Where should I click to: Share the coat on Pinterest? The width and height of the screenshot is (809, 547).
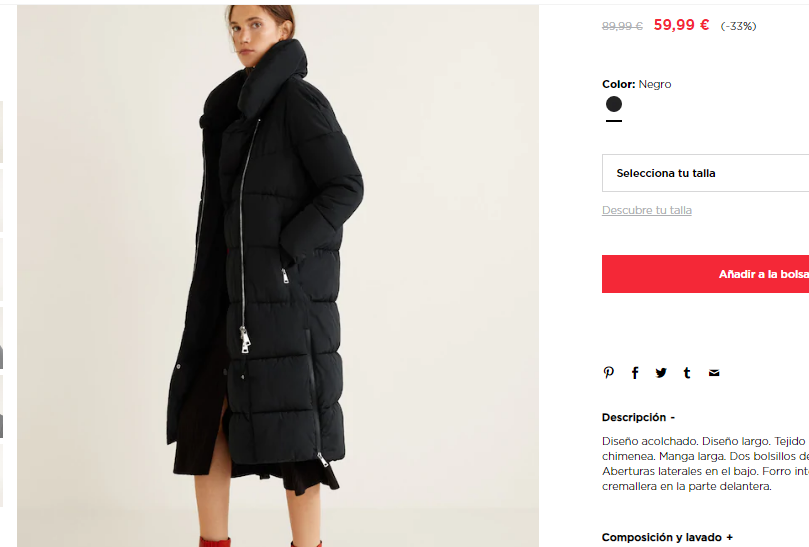[609, 373]
